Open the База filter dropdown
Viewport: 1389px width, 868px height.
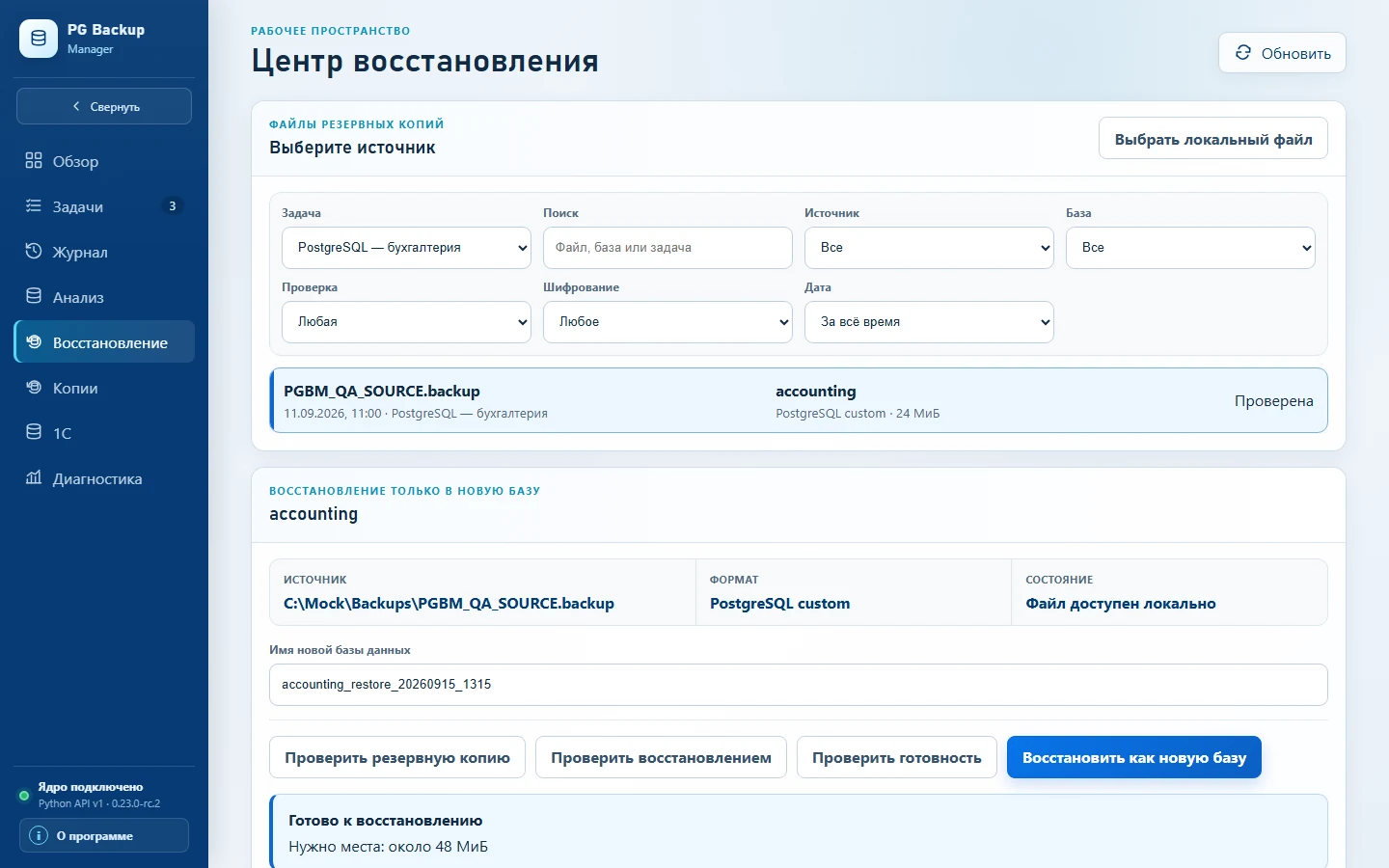(x=1190, y=248)
